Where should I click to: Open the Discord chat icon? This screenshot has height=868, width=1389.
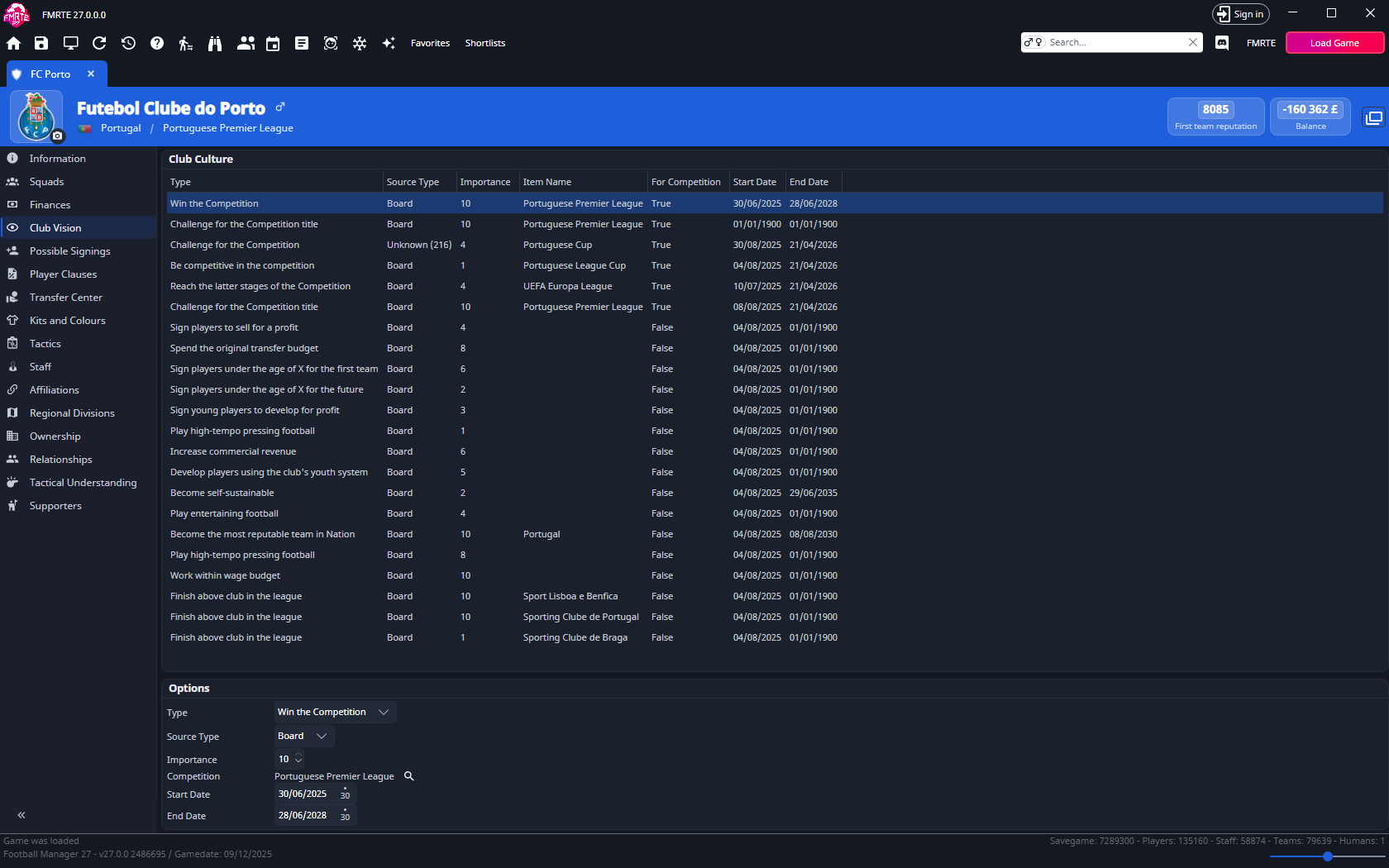point(1222,43)
